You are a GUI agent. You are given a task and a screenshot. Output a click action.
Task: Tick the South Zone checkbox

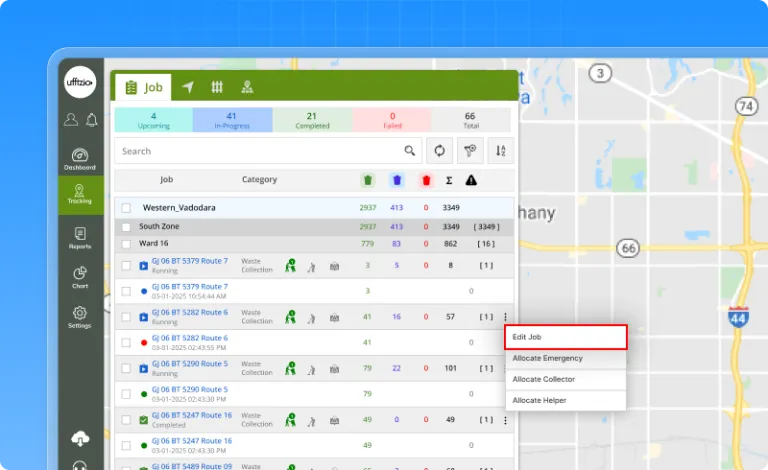click(x=126, y=227)
